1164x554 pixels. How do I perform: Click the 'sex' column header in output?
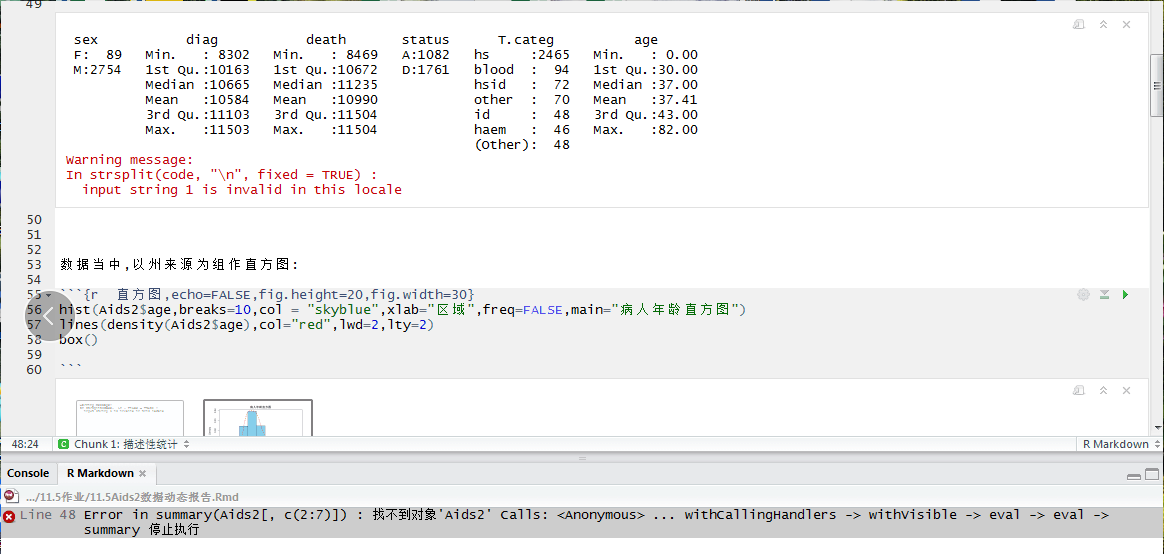(85, 40)
